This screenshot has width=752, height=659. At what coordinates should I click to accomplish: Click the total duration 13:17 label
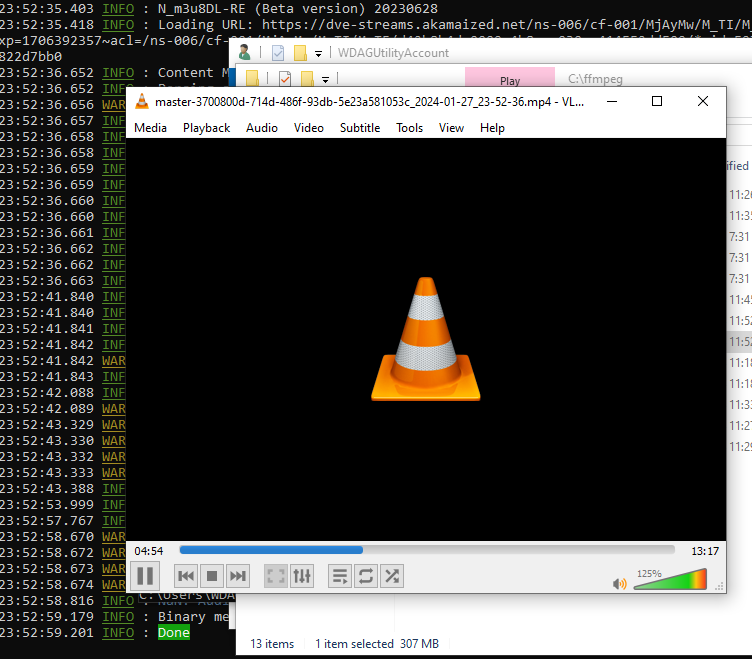point(705,551)
